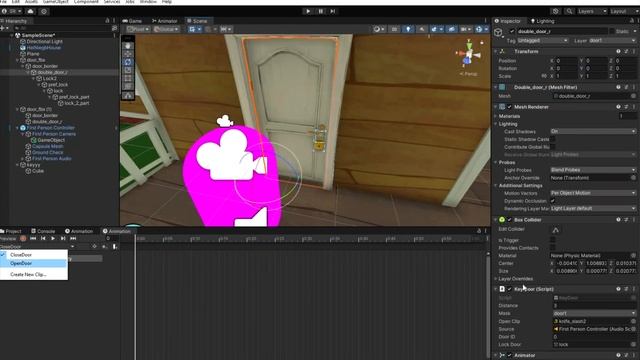
Task: Switch to the Lighting tab
Action: coord(542,21)
